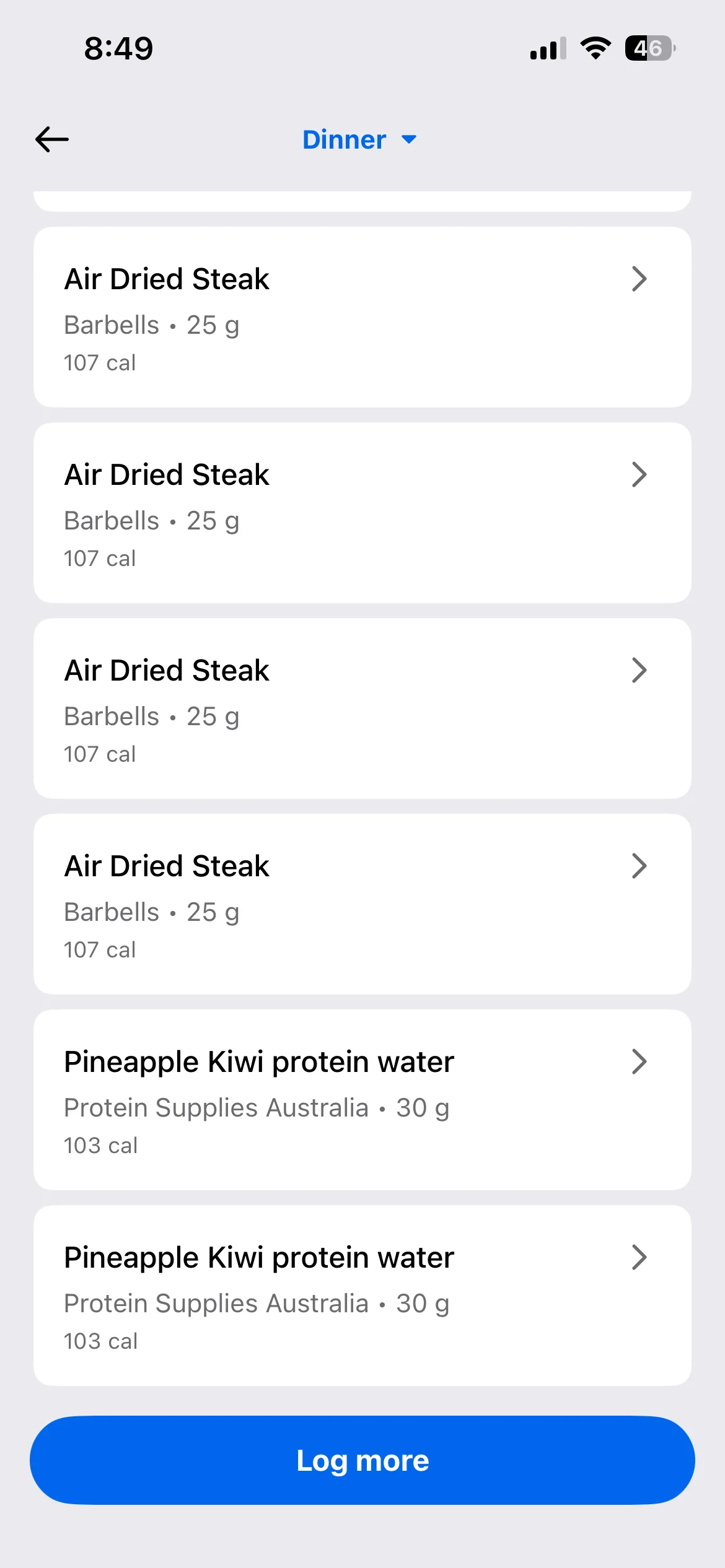
Task: Tap the third entry's Barbells 25 g subtitle
Action: [x=152, y=716]
